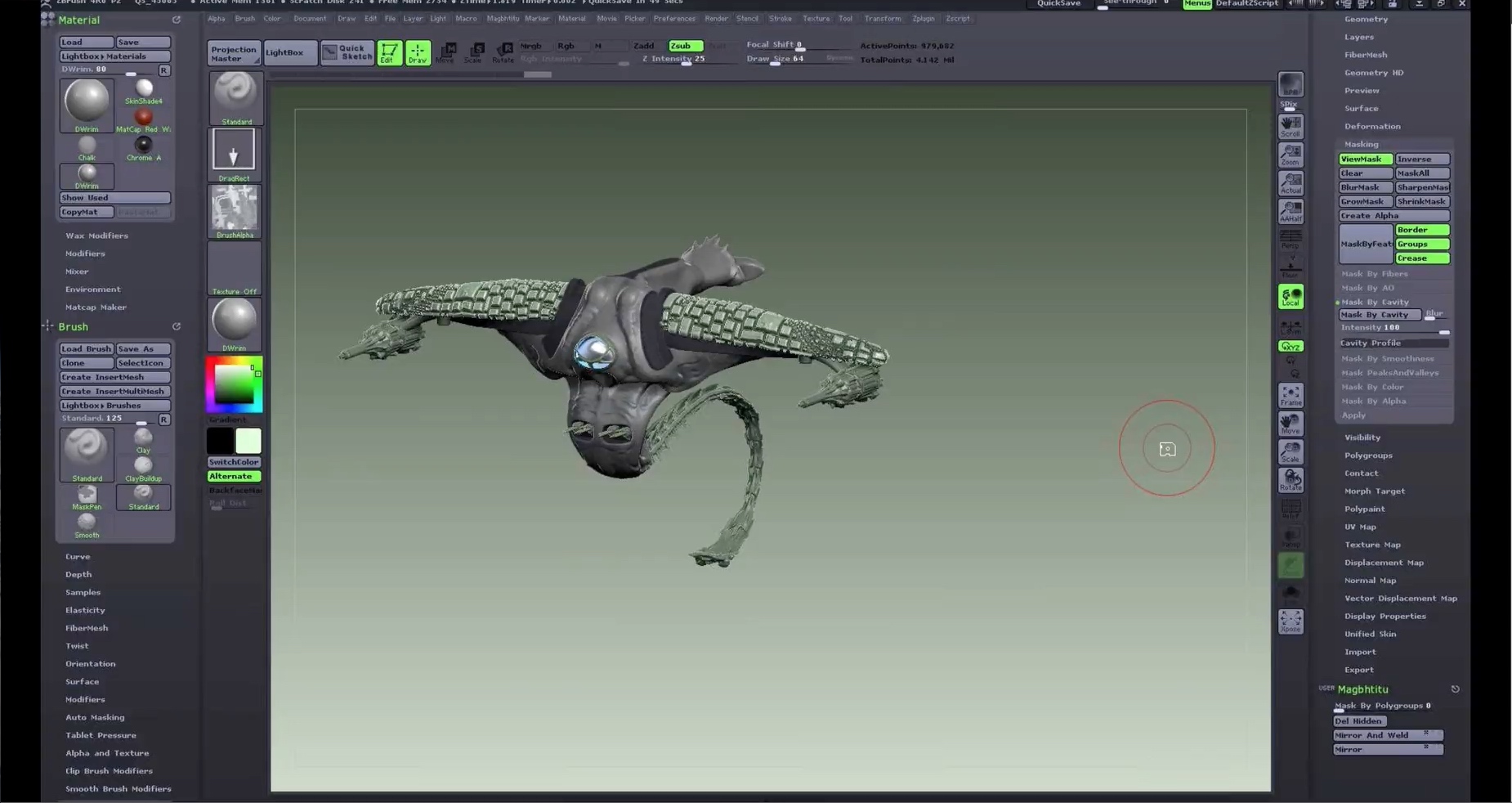Open the Preferences menu
The image size is (1512, 803).
coord(674,18)
